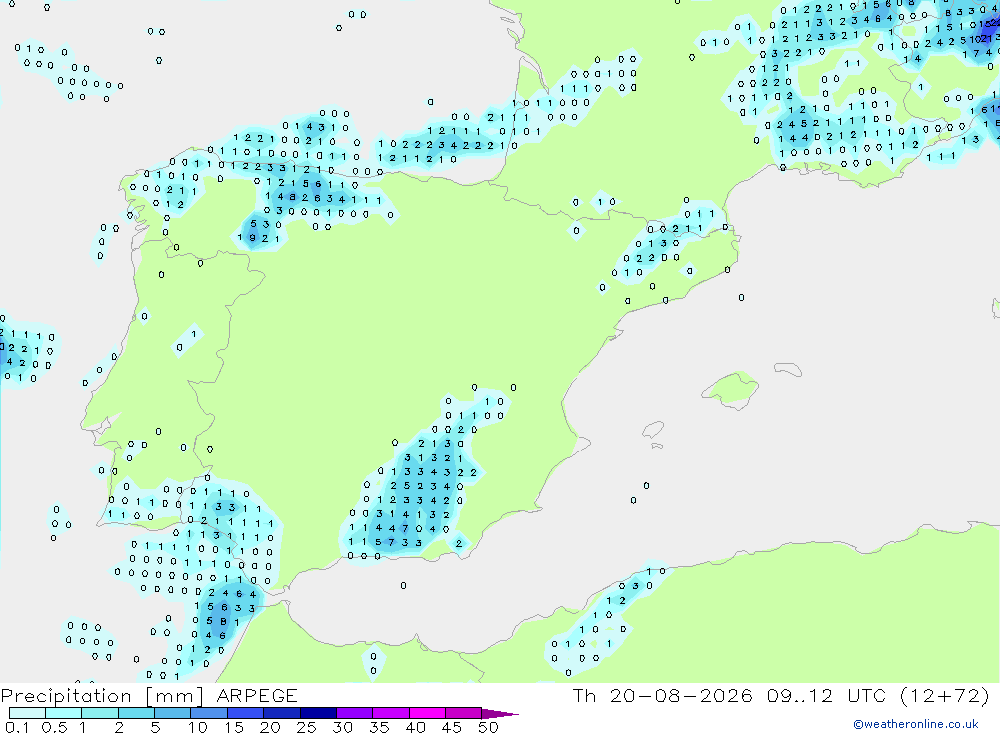Pick the 1–2 mm legend color swatch
Viewport: 1000px width, 733px height.
pos(100,713)
